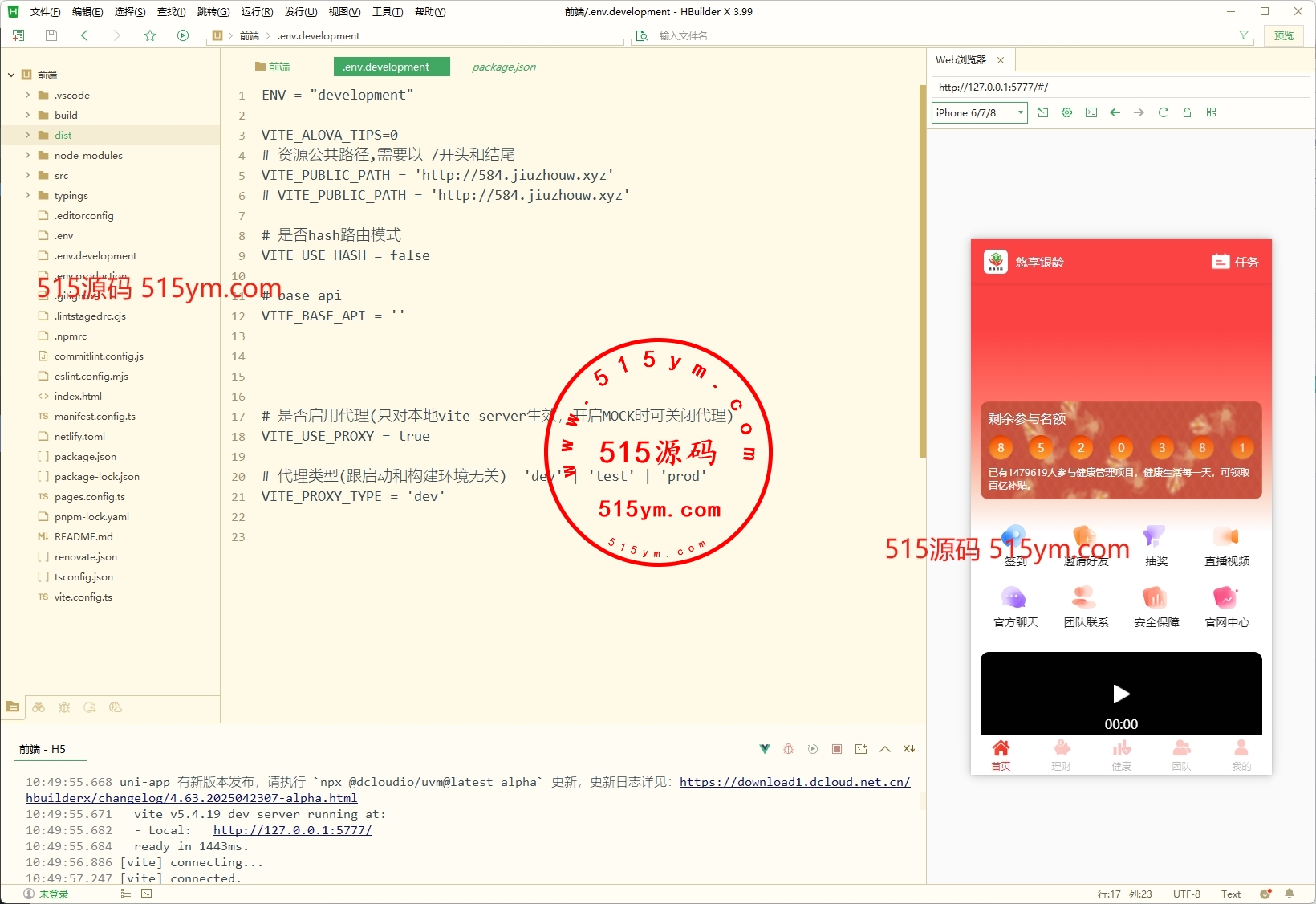Click the save file icon in toolbar

51,35
